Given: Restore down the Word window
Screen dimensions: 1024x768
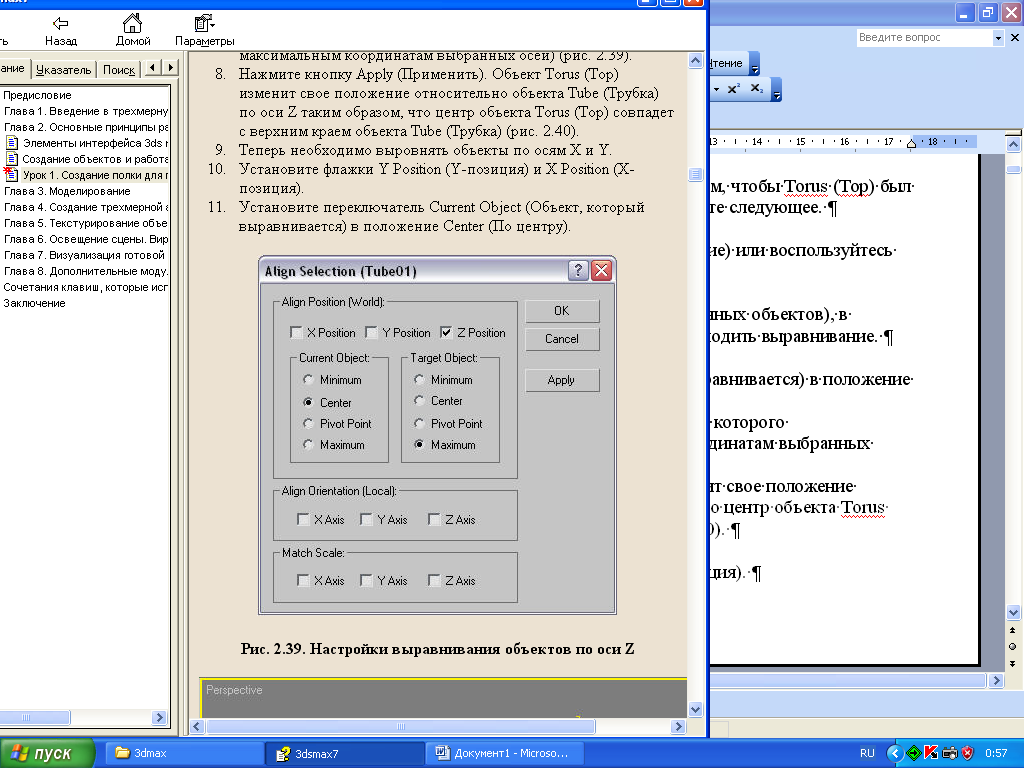Looking at the screenshot, I should click(988, 12).
